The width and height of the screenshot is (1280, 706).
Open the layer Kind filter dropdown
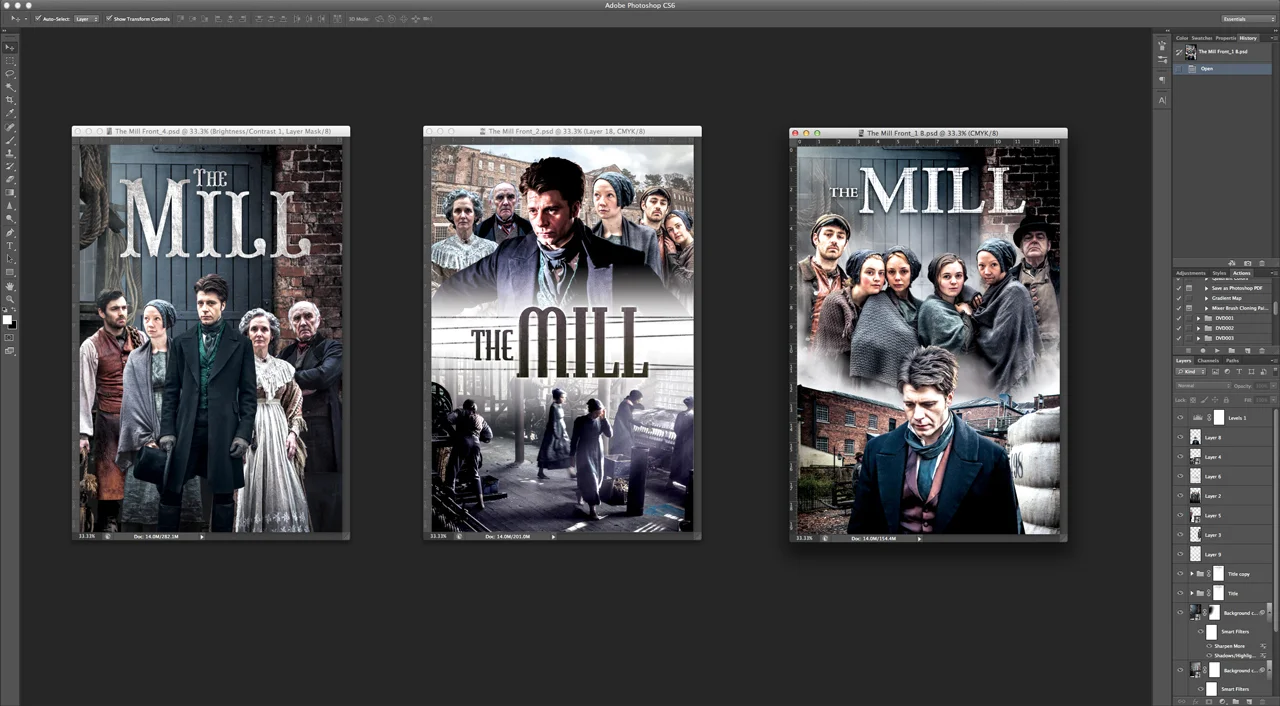click(x=1191, y=371)
